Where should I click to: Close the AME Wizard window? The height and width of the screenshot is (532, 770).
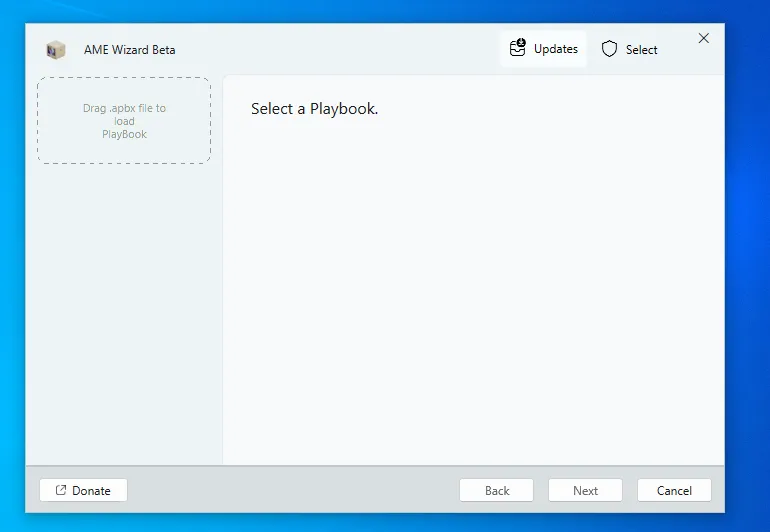[703, 38]
